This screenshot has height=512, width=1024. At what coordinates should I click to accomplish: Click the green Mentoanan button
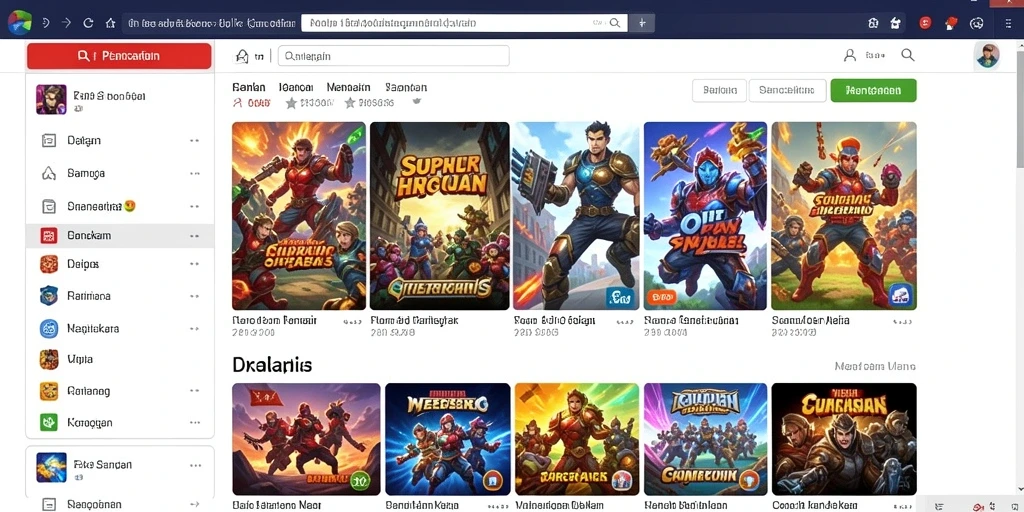tap(873, 91)
